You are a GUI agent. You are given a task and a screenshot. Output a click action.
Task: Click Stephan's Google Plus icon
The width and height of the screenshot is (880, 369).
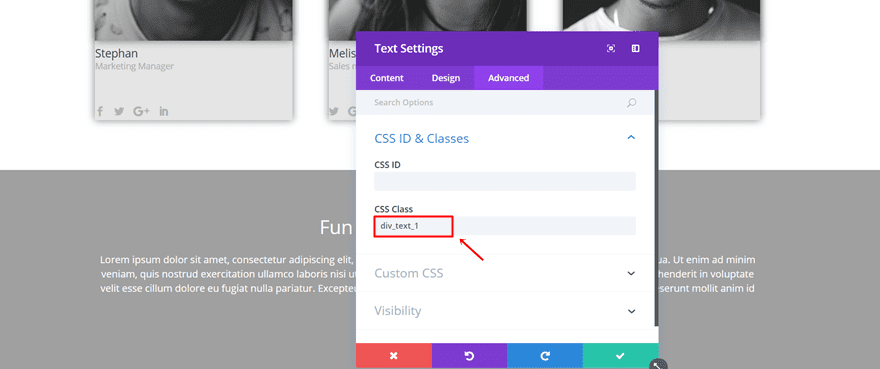[141, 111]
